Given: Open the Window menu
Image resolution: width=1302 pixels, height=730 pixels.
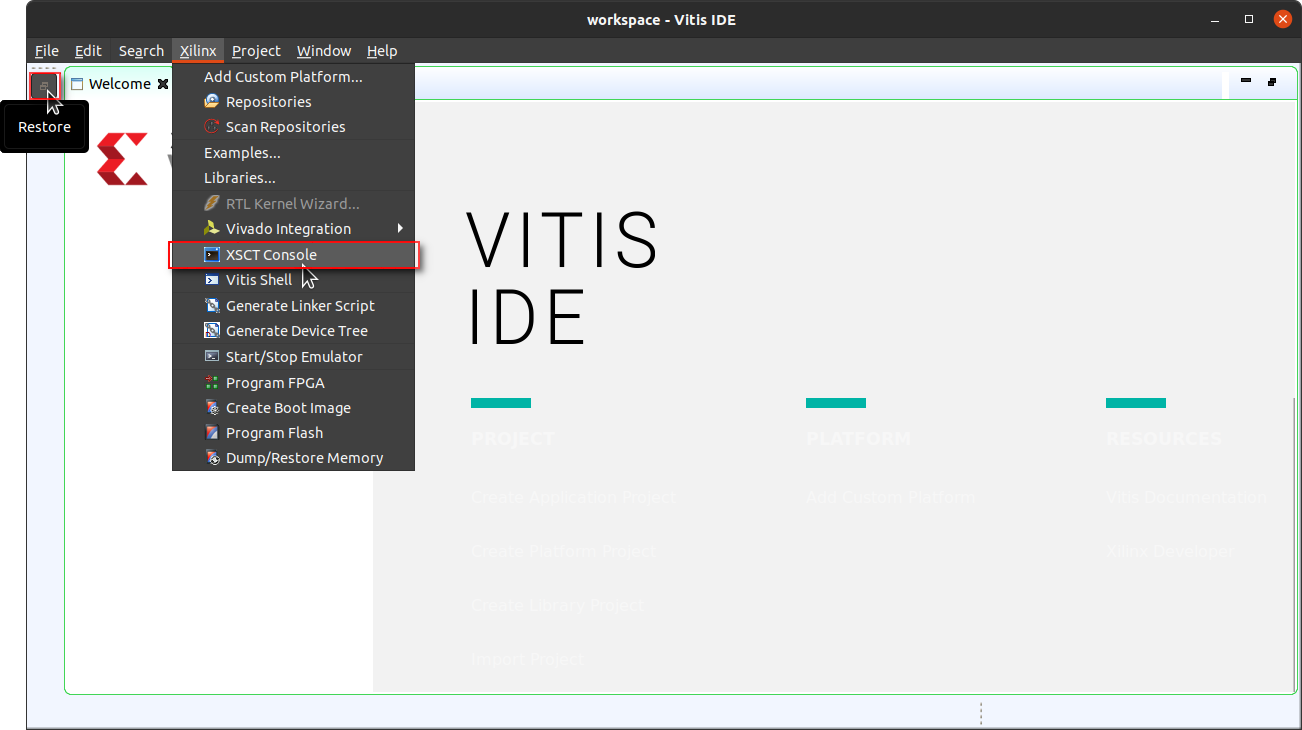Looking at the screenshot, I should coord(324,51).
